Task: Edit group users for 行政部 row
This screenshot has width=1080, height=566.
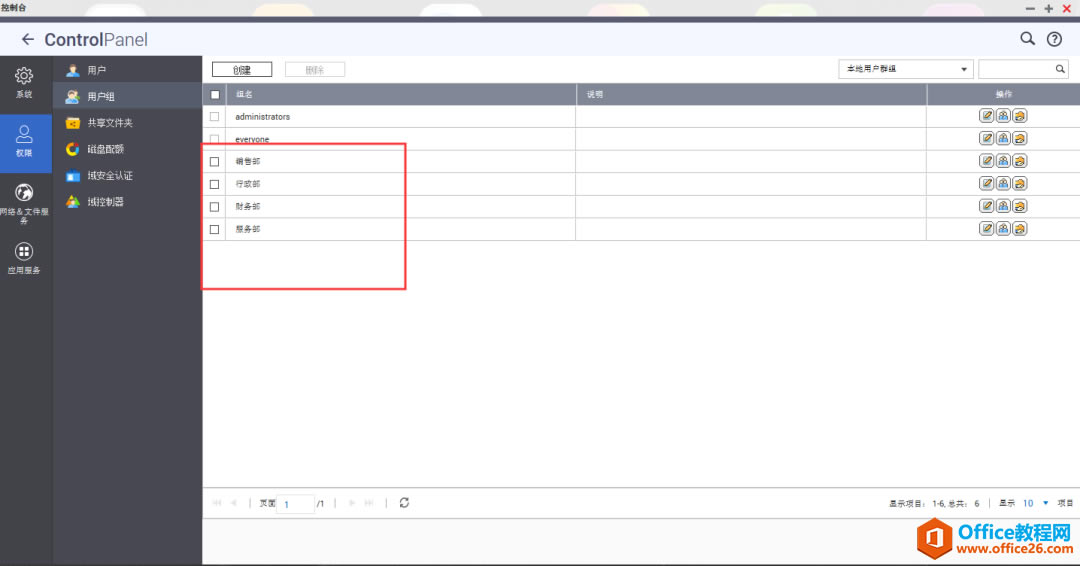Action: pyautogui.click(x=1003, y=183)
